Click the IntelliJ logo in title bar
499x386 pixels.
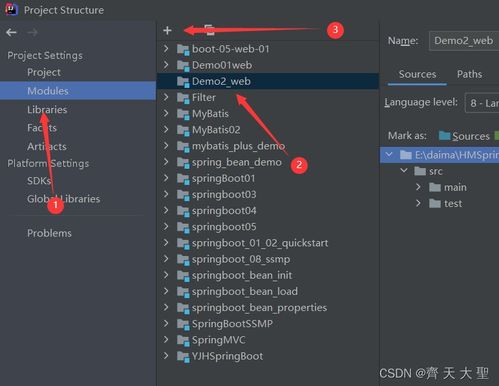tap(11, 9)
